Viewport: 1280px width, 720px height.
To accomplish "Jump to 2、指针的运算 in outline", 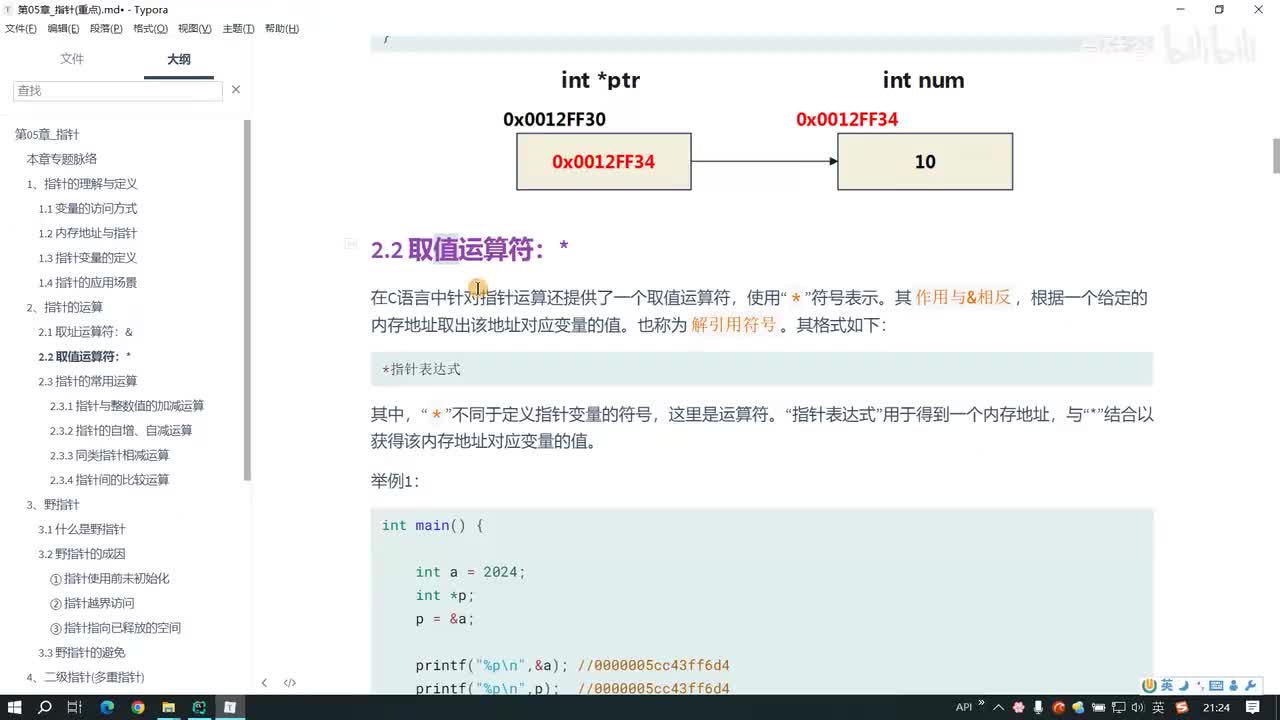I will point(65,307).
